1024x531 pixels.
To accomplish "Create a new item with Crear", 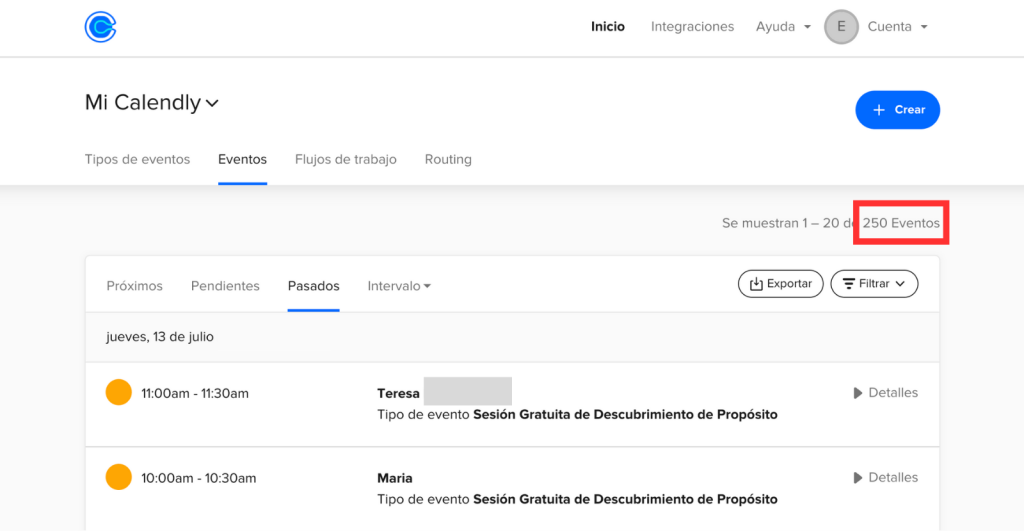I will point(897,110).
